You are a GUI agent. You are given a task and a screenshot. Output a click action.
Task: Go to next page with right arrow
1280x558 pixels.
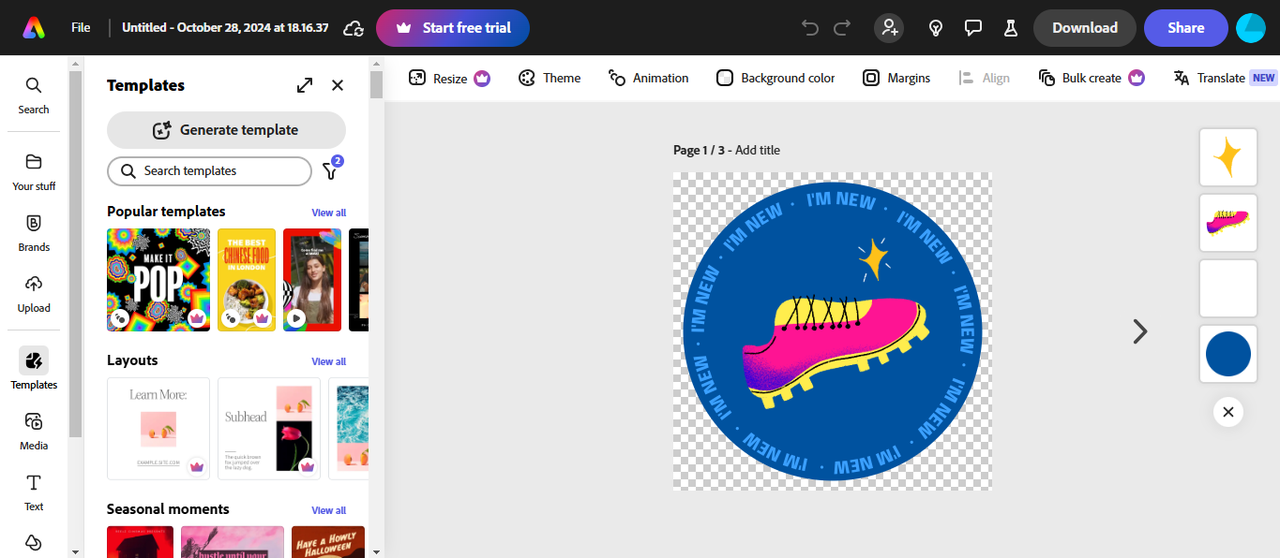pyautogui.click(x=1140, y=331)
